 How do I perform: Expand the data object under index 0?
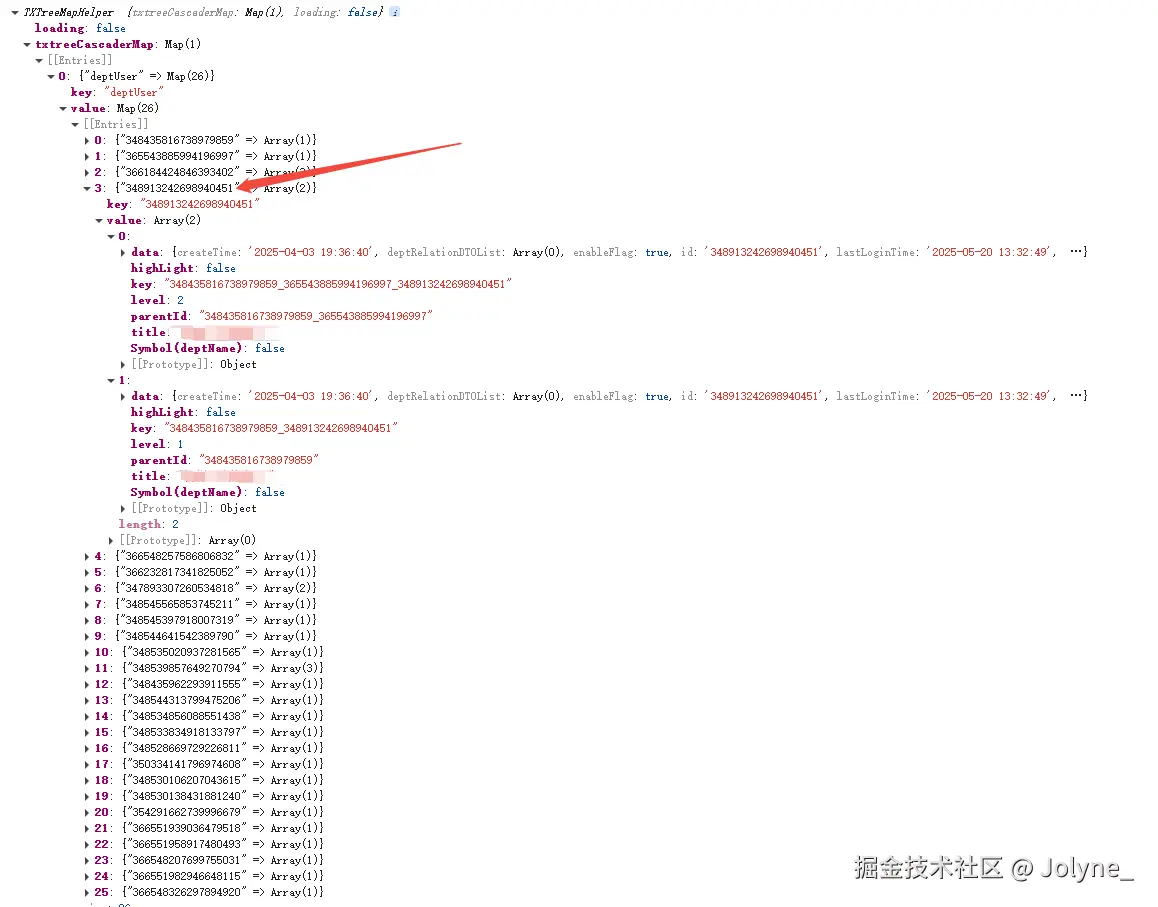click(123, 252)
